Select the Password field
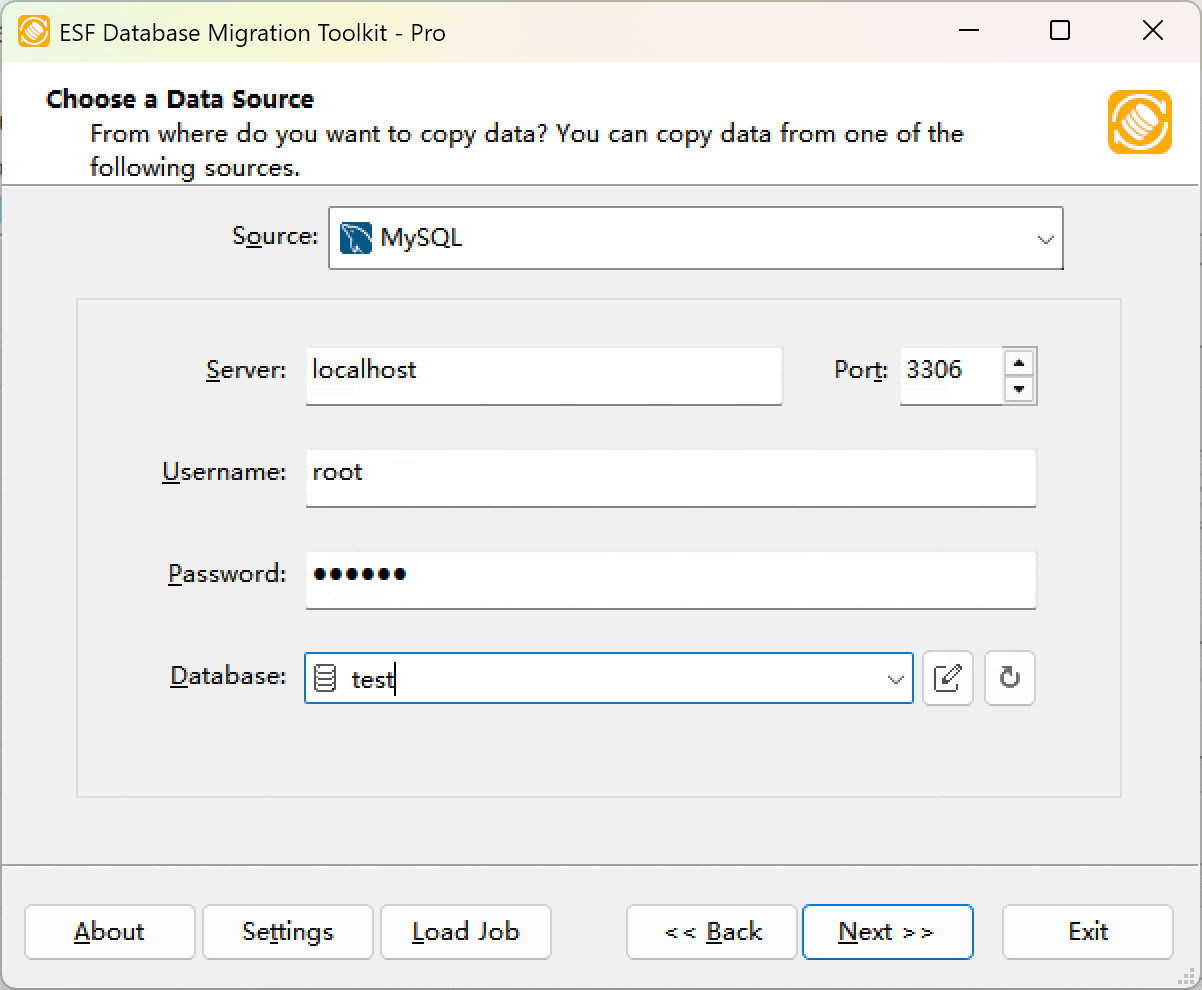The width and height of the screenshot is (1202, 990). point(670,580)
